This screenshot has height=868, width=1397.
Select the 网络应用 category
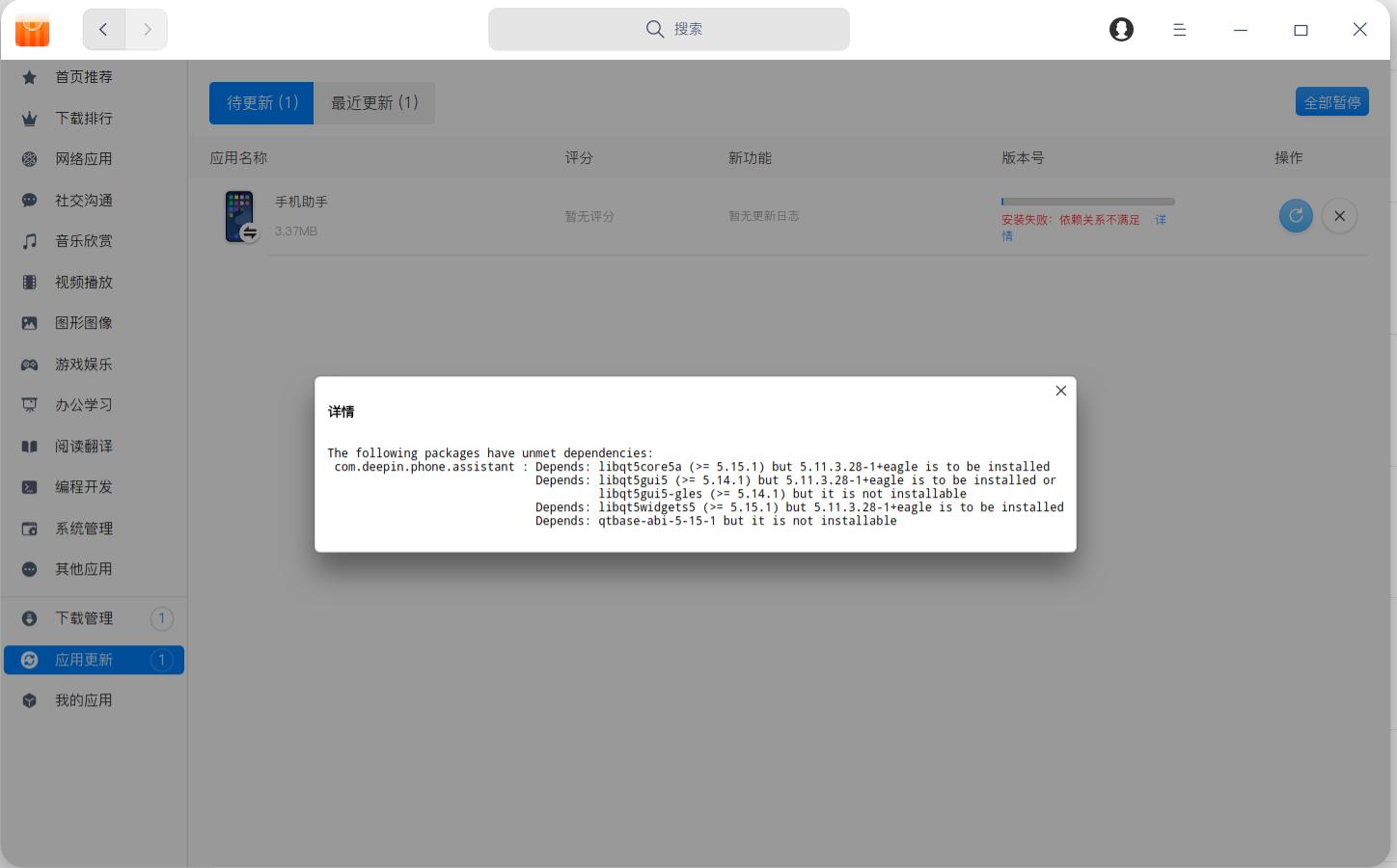click(x=93, y=159)
